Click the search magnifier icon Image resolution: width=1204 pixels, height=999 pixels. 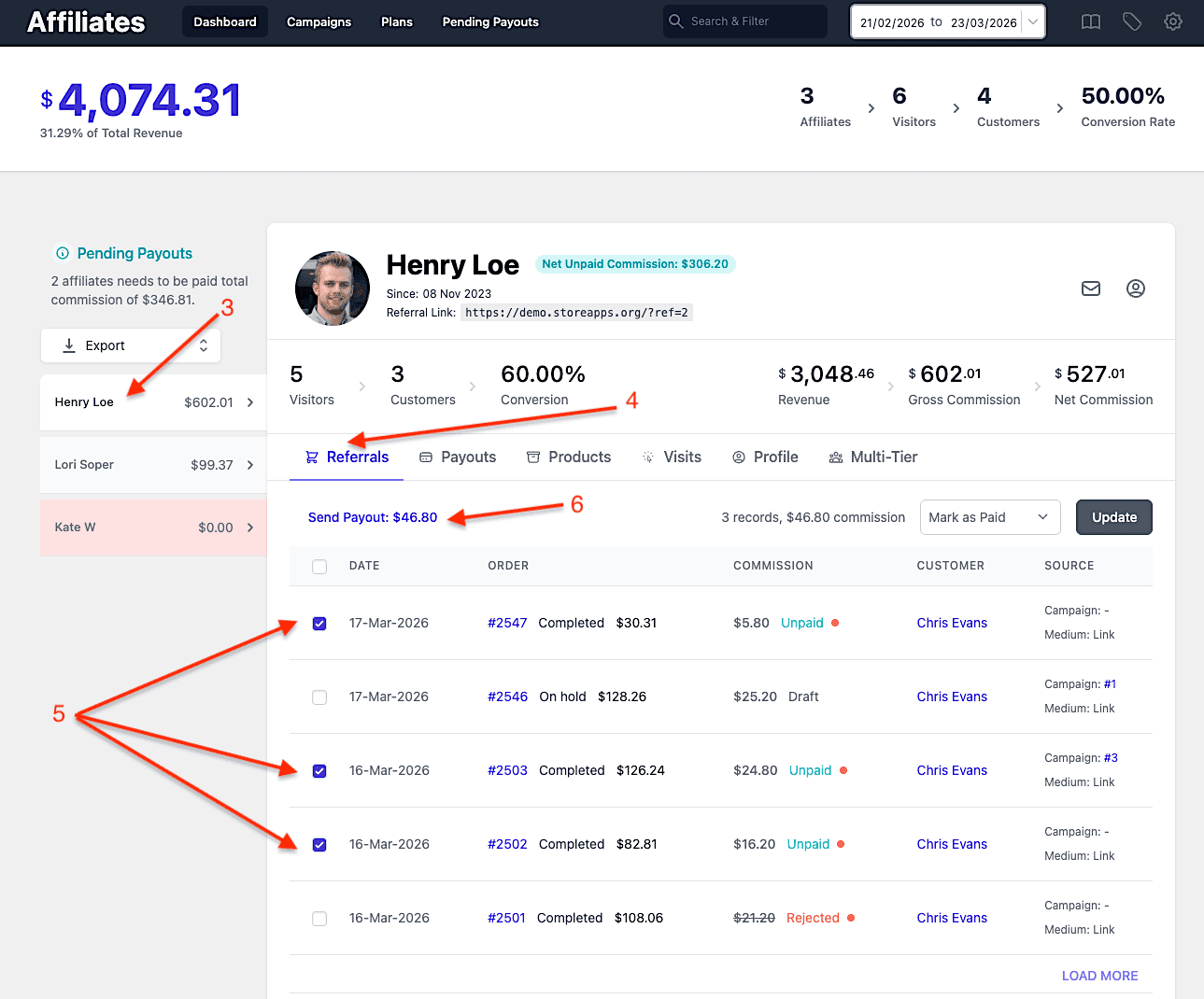676,21
